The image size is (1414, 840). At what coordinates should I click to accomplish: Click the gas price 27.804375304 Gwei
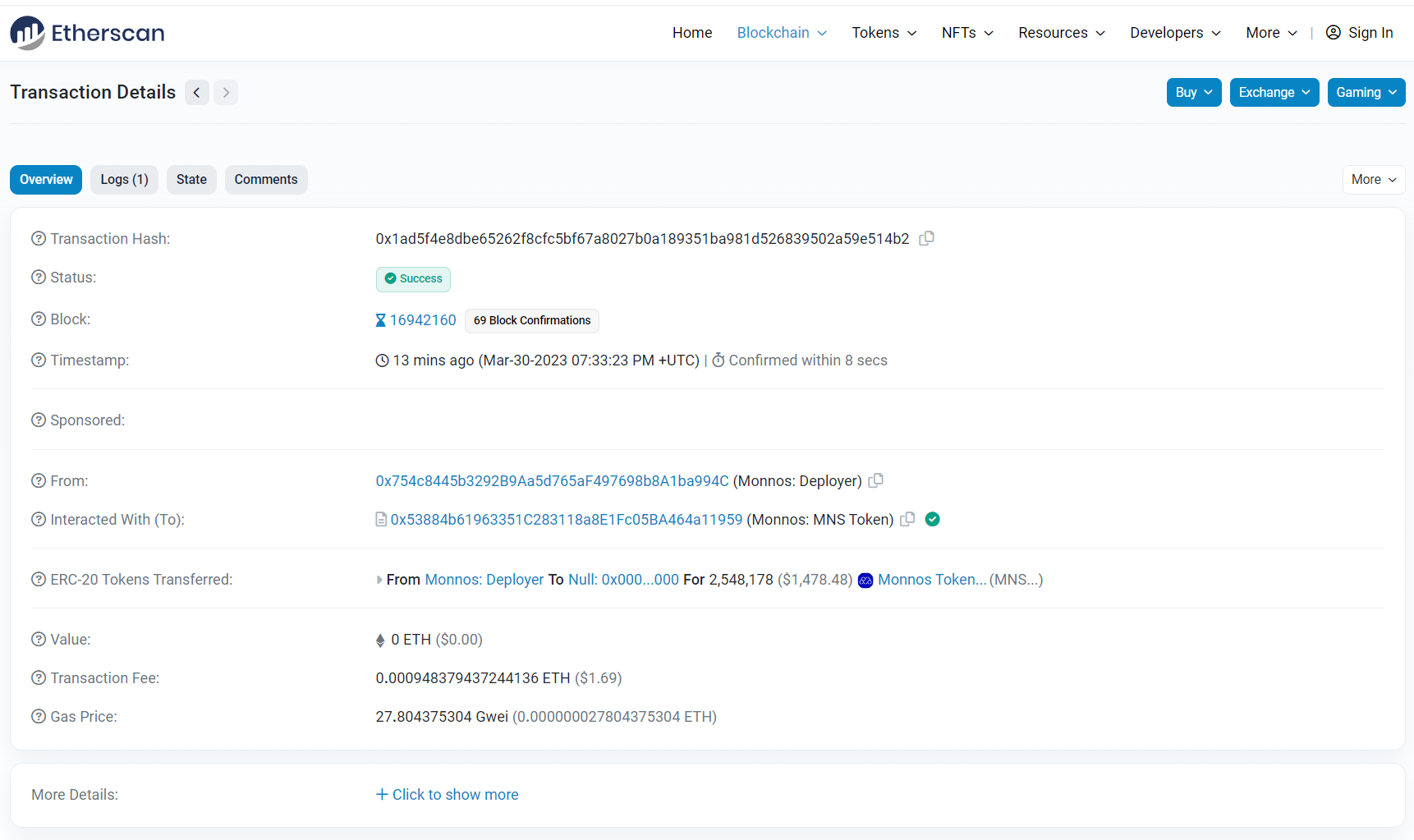click(442, 717)
